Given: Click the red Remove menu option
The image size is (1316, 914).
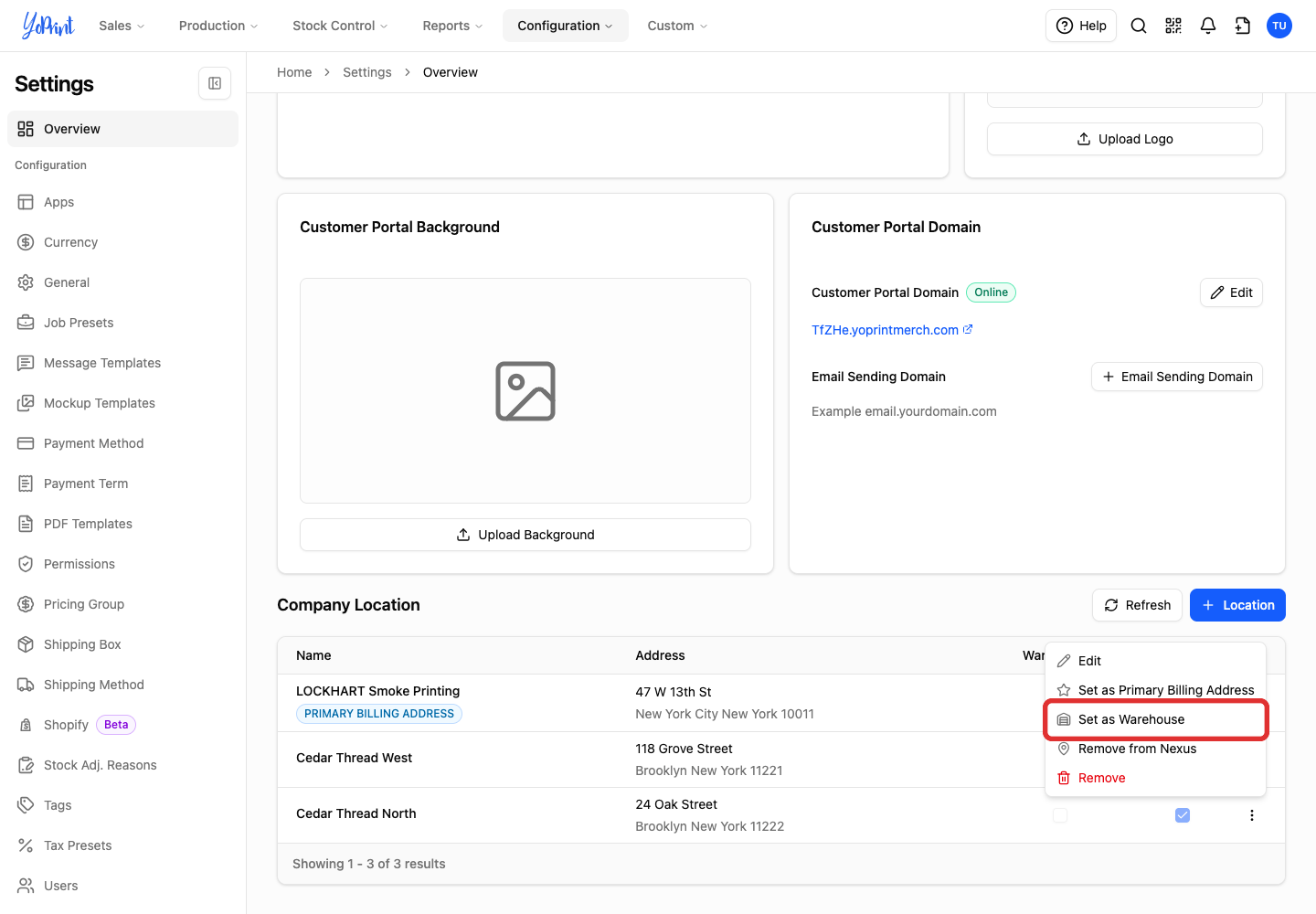Looking at the screenshot, I should 1155,778.
